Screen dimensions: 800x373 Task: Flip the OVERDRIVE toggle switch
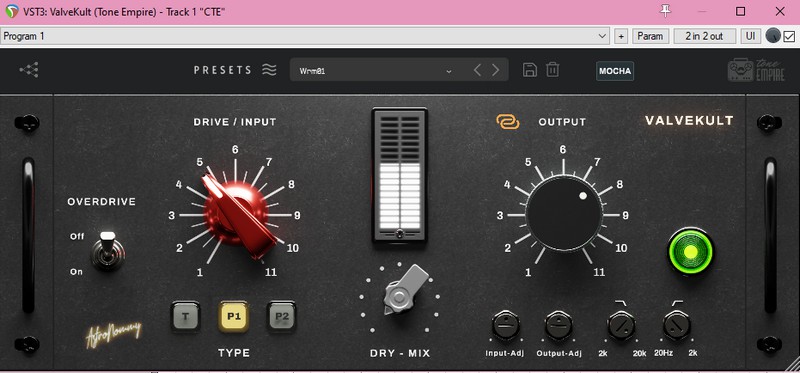pos(108,251)
